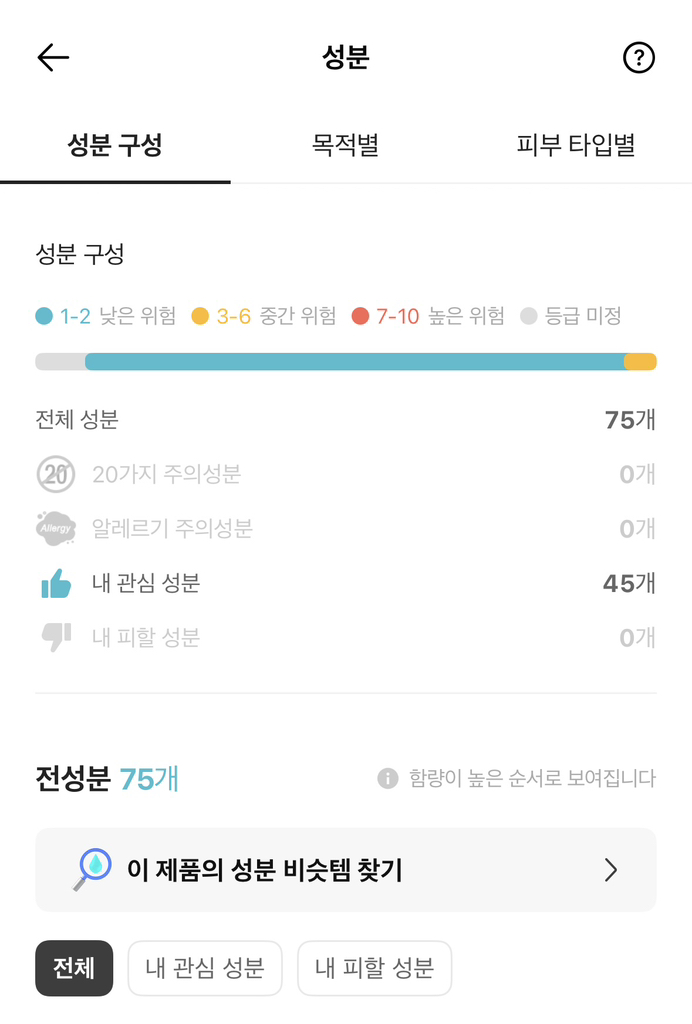Tap the back arrow to go back

[x=53, y=57]
